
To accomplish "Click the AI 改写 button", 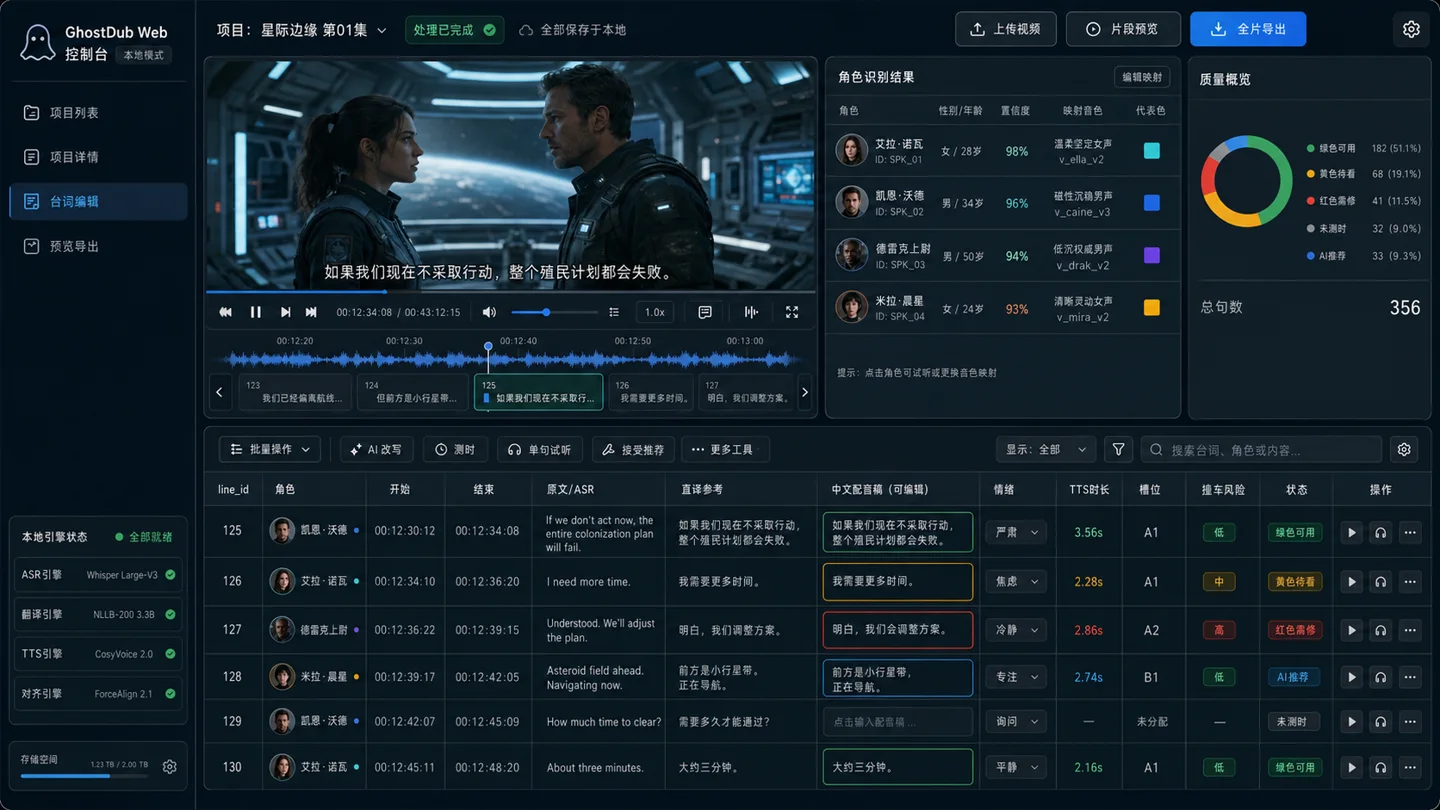I will point(376,450).
